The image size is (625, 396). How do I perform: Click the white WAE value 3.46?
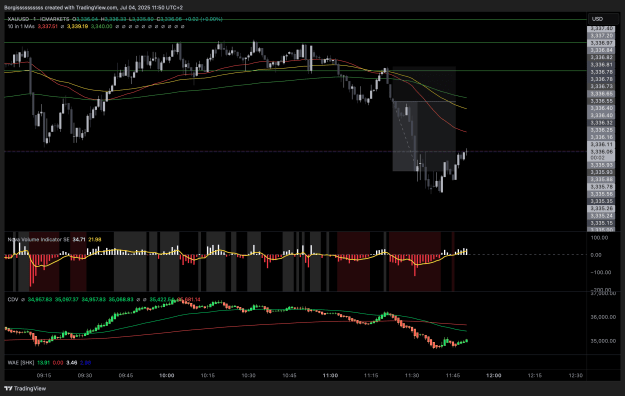72,363
